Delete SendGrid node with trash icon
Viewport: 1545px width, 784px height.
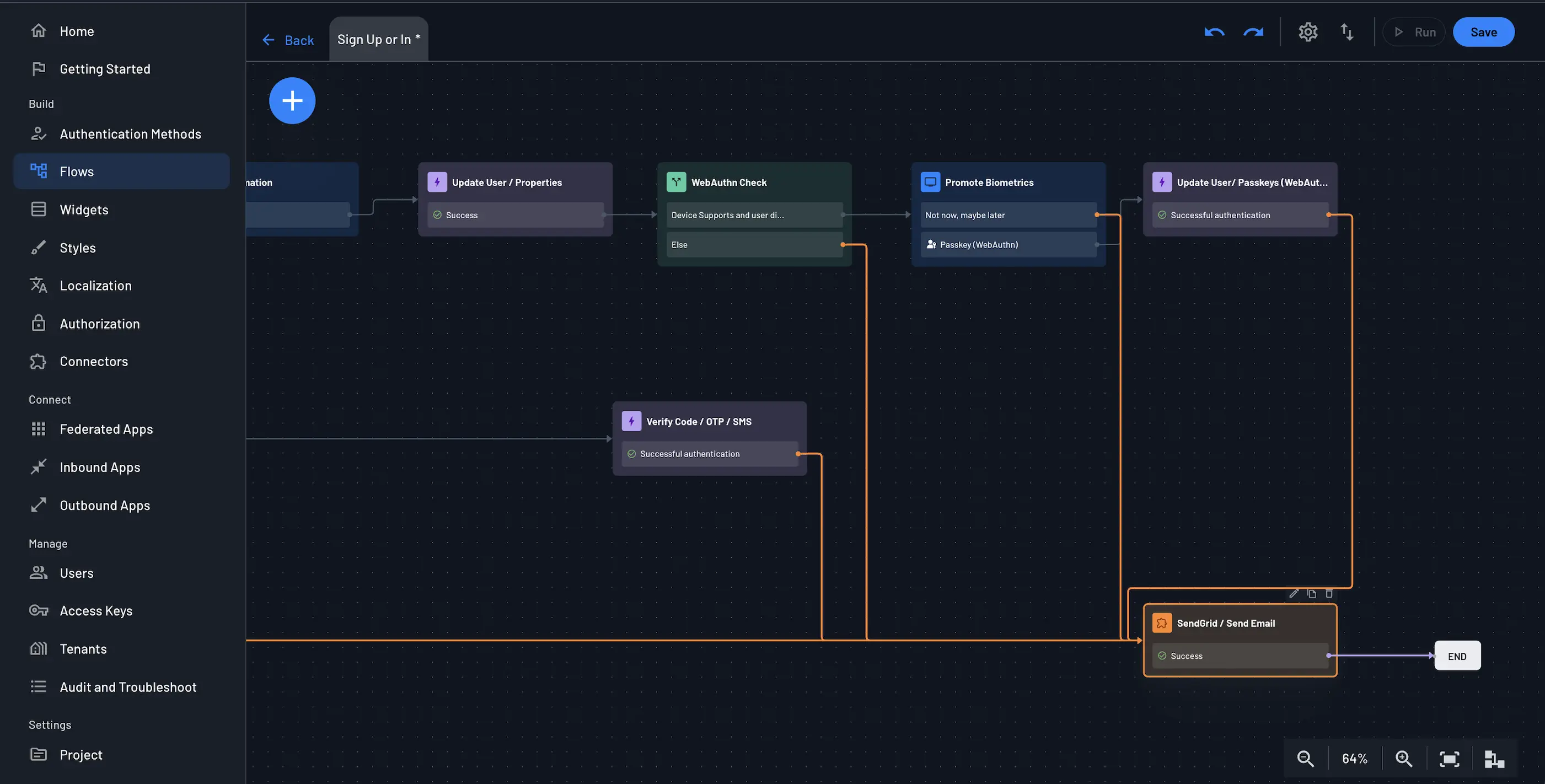[1329, 594]
